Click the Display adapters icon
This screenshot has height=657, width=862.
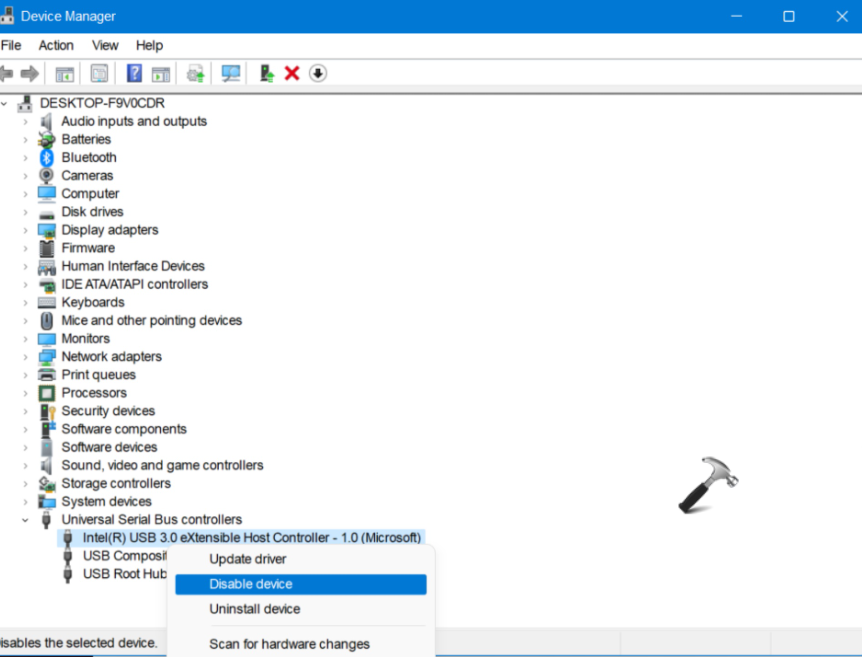[x=47, y=230]
